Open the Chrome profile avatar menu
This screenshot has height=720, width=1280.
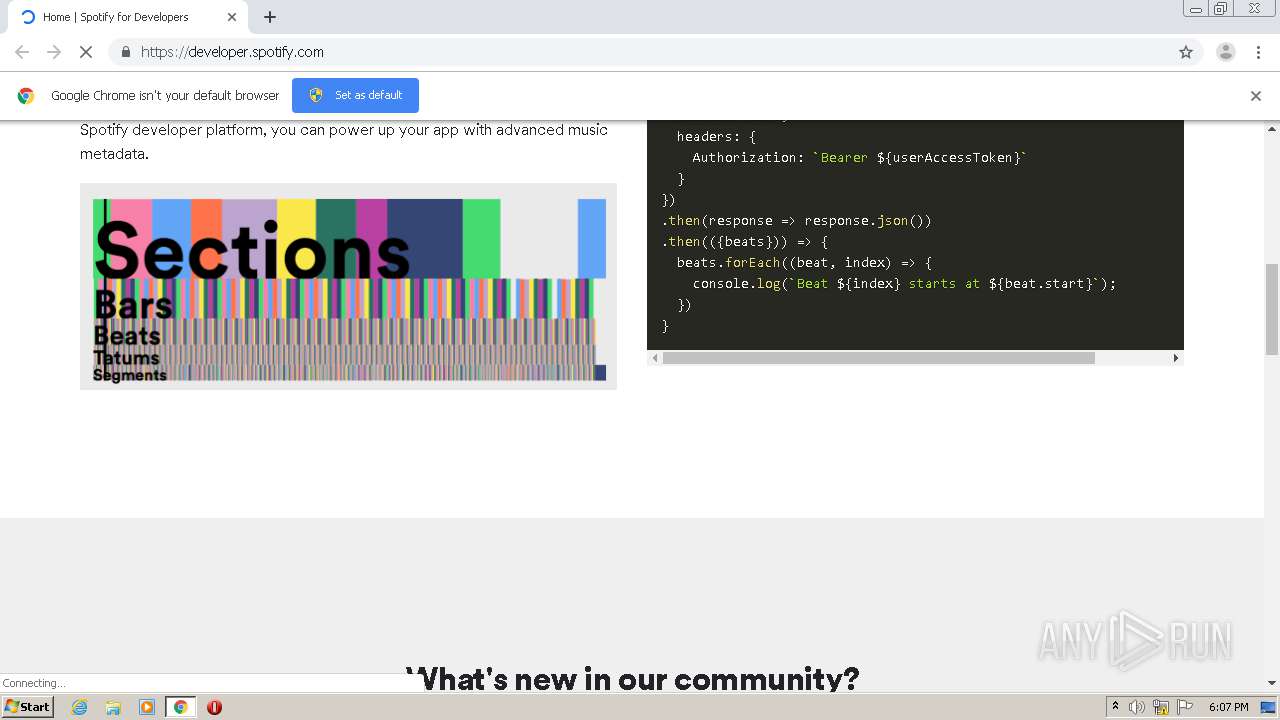click(x=1226, y=52)
